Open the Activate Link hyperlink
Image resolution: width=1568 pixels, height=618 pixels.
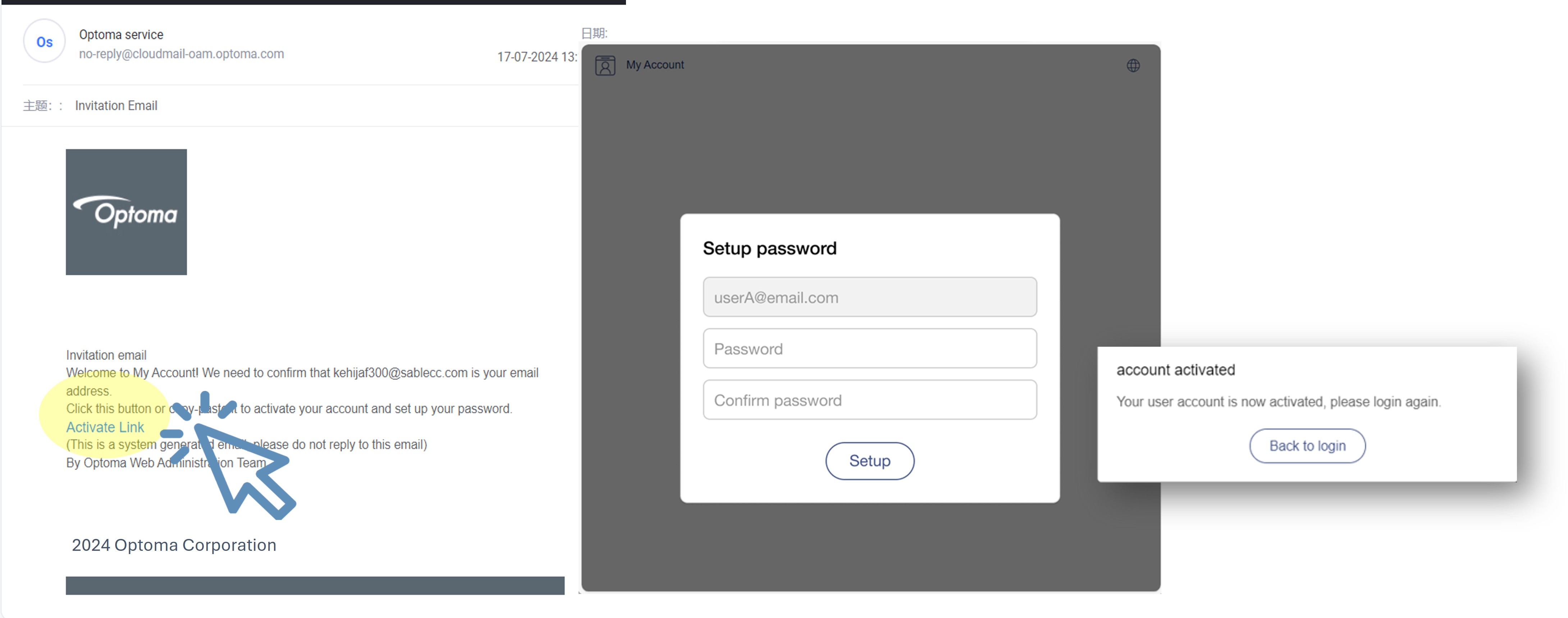point(105,427)
